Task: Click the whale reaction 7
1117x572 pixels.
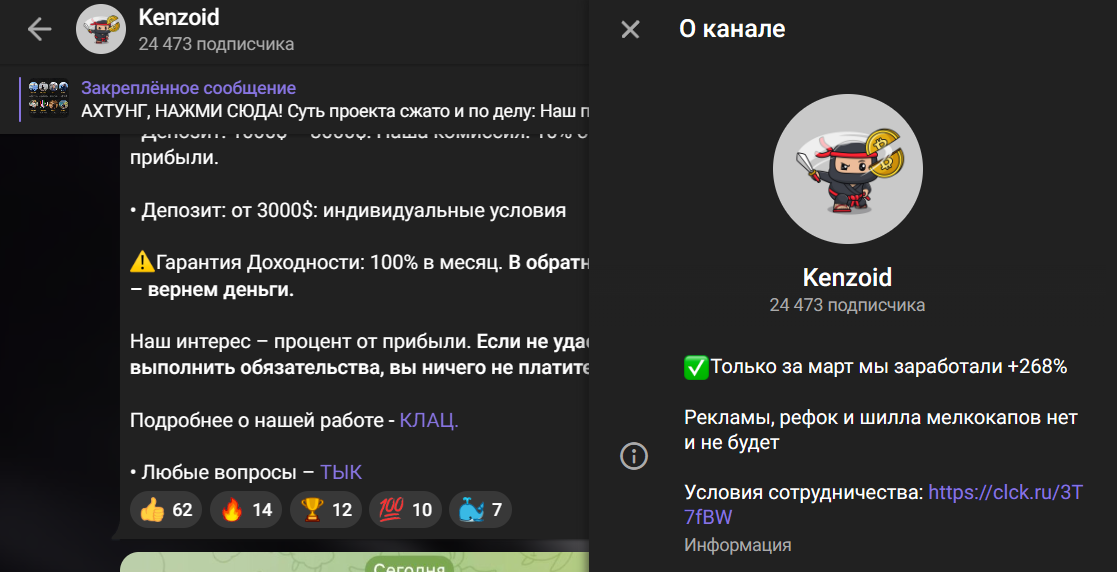Action: tap(480, 510)
